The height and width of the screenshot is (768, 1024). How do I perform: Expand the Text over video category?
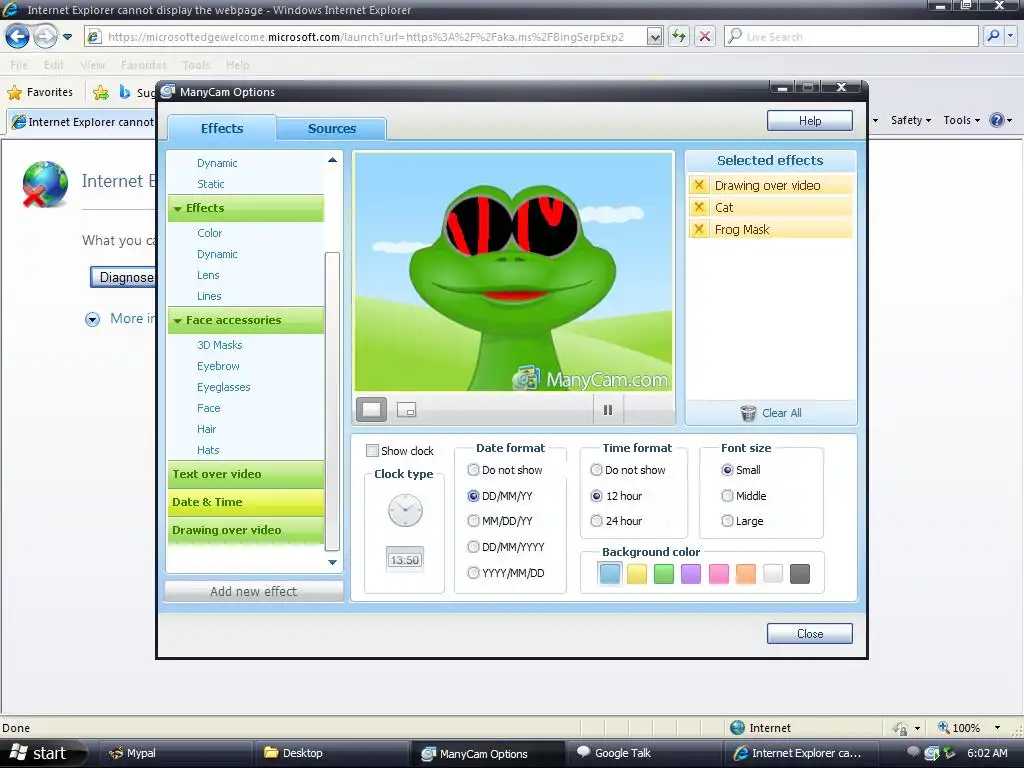point(246,474)
